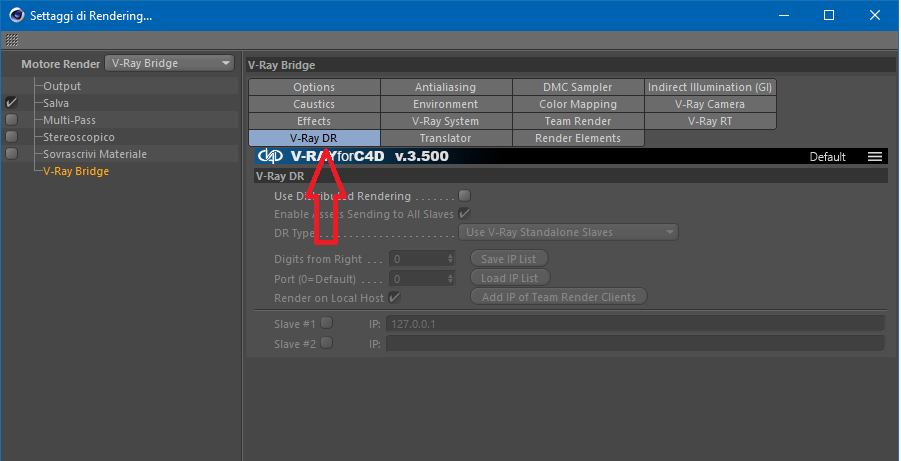Toggle the Salva checkbox
The height and width of the screenshot is (461, 901).
11,103
